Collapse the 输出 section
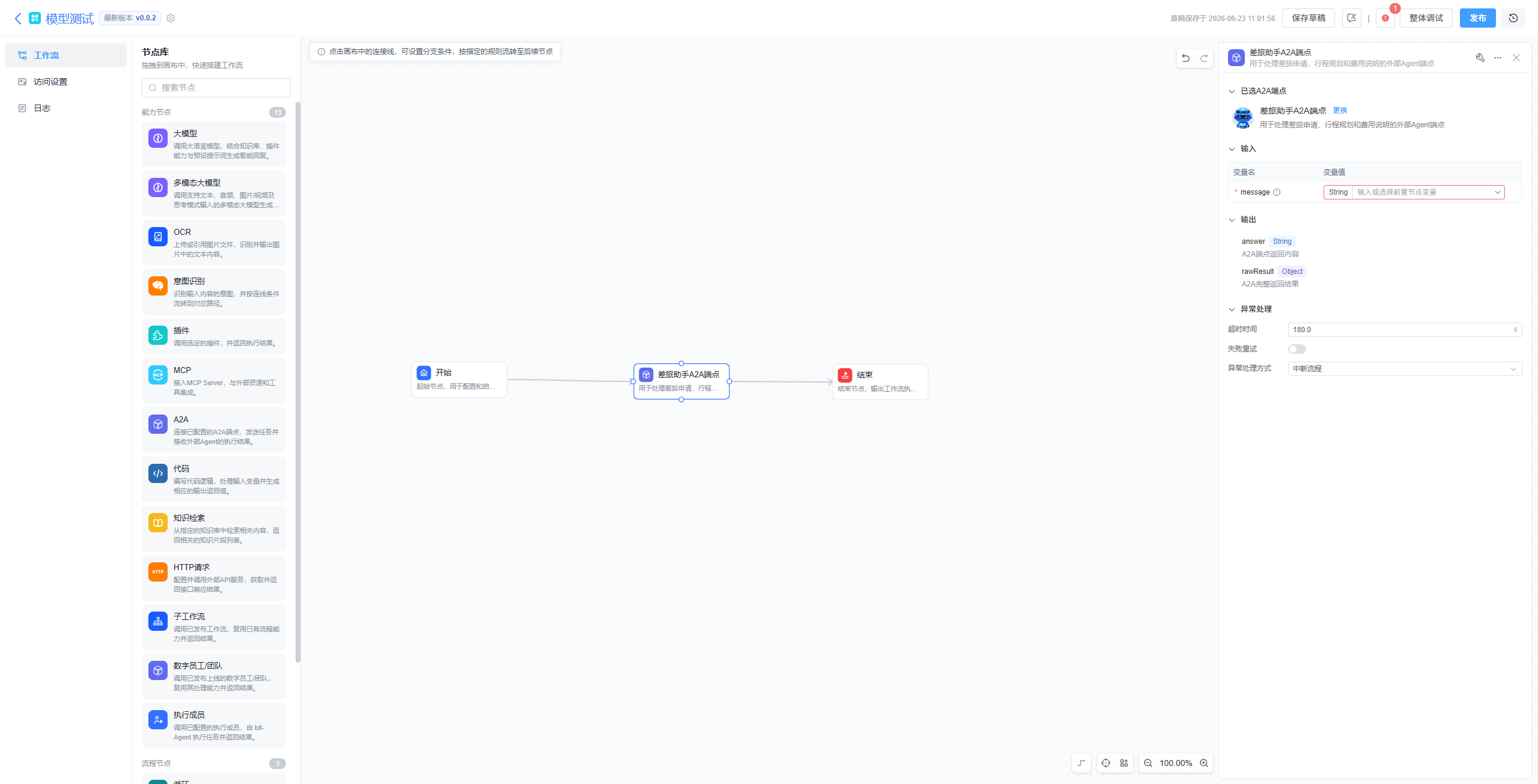Image resolution: width=1538 pixels, height=784 pixels. (1232, 220)
